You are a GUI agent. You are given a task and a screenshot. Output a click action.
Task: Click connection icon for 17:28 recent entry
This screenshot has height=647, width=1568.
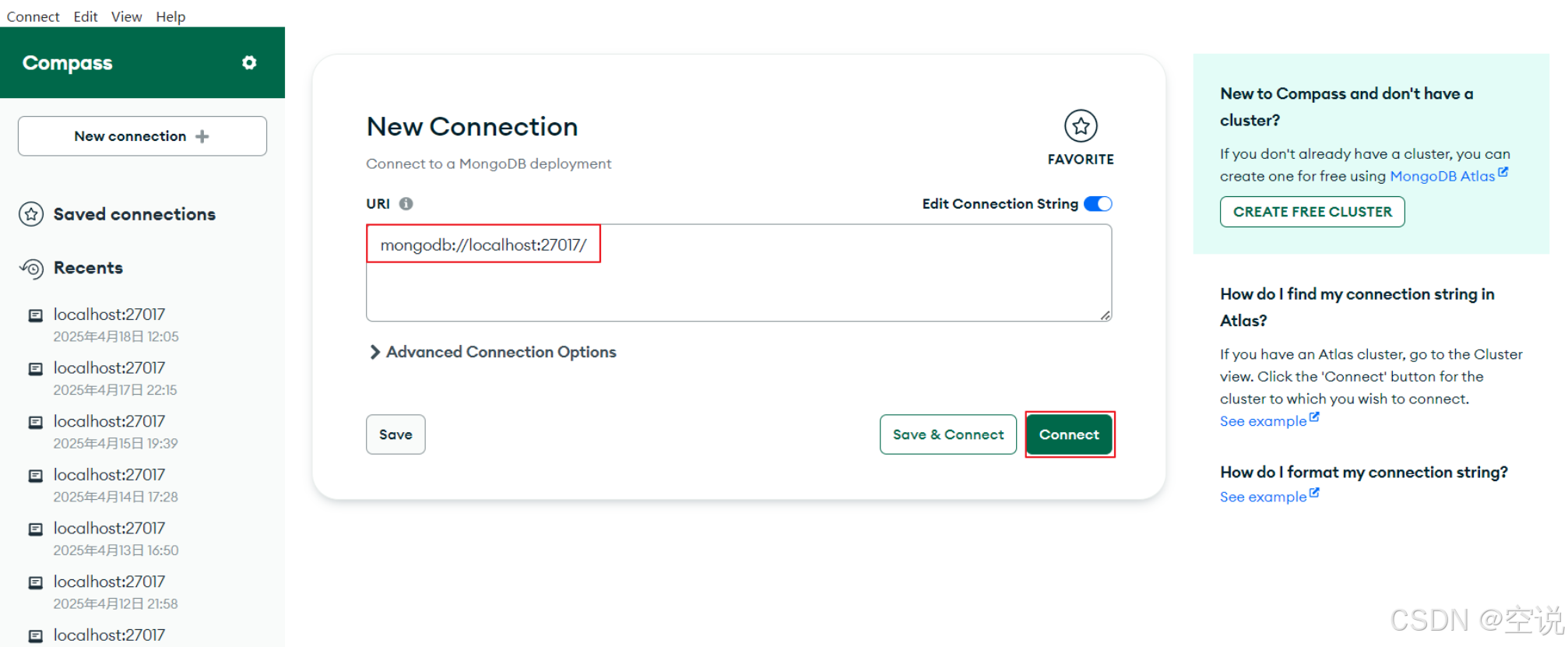(x=35, y=475)
